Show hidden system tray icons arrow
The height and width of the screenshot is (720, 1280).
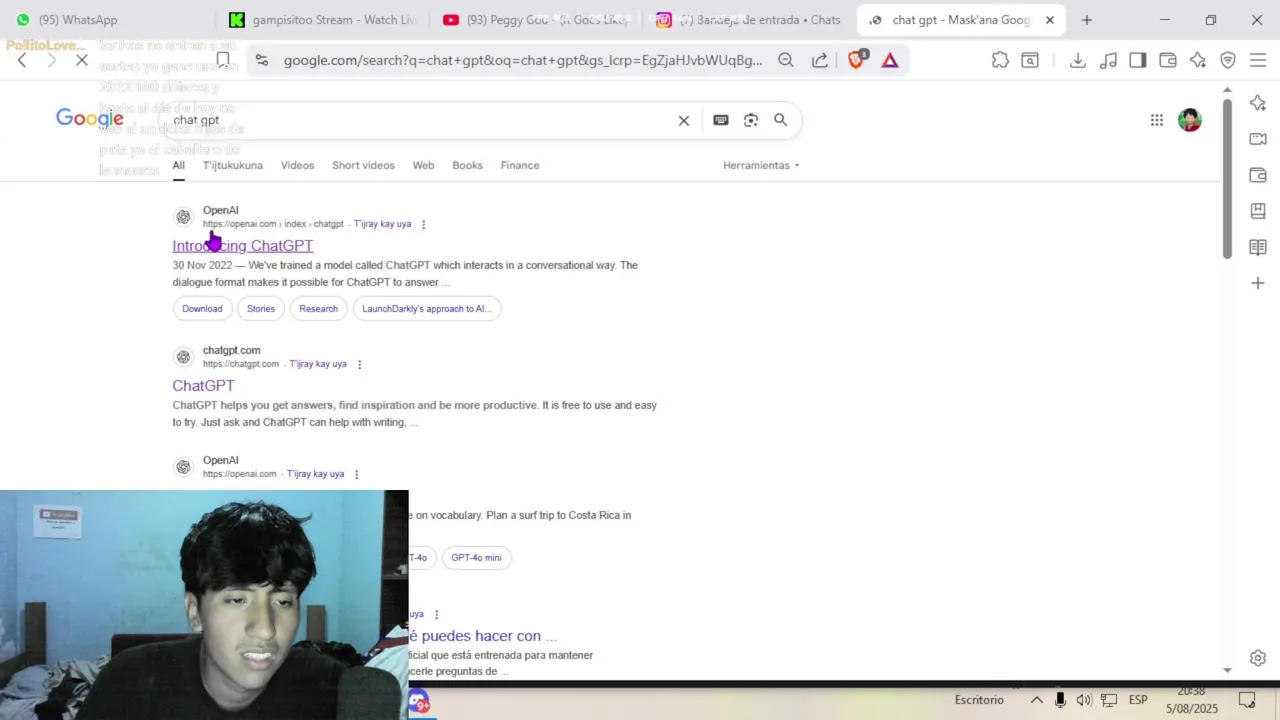1037,700
